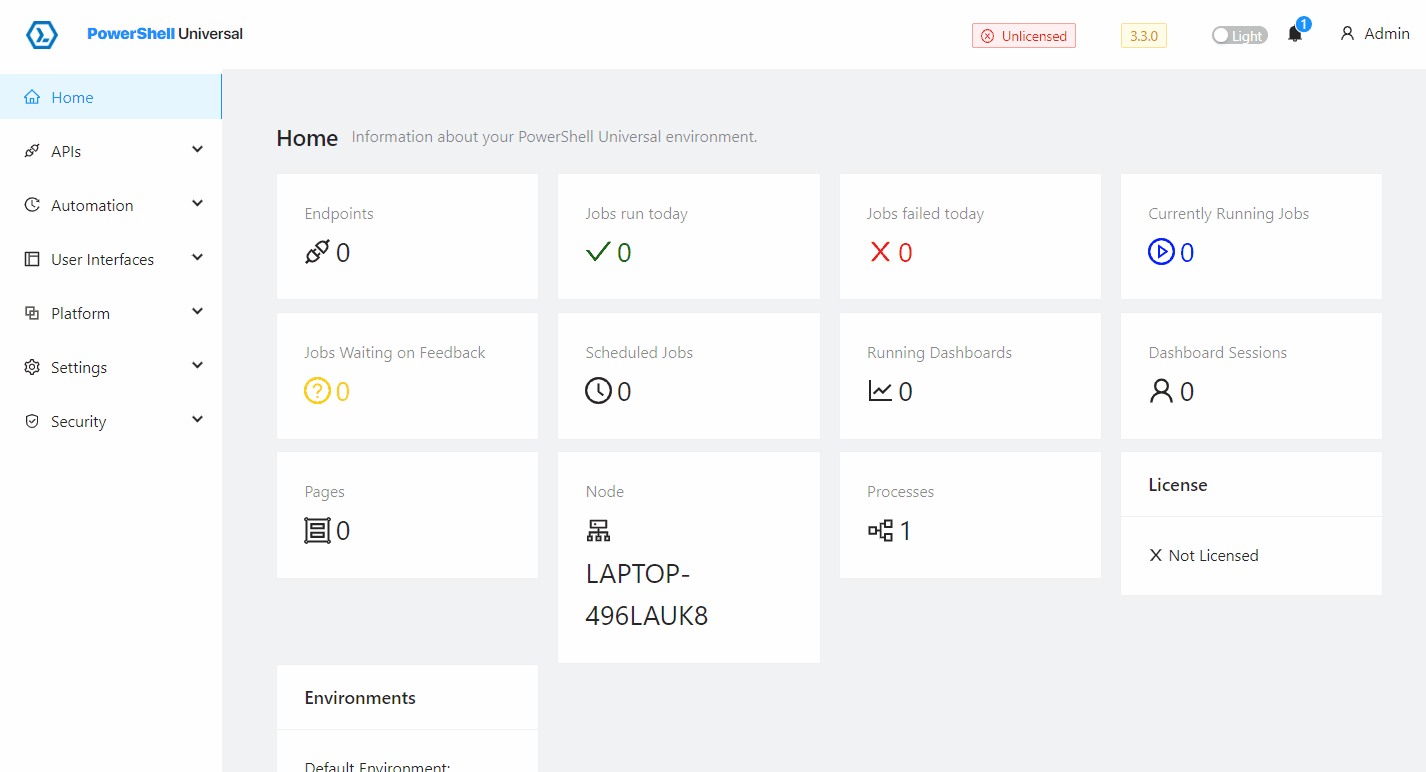Expand the Platform menu chevron
Image resolution: width=1426 pixels, height=772 pixels.
pyautogui.click(x=197, y=311)
